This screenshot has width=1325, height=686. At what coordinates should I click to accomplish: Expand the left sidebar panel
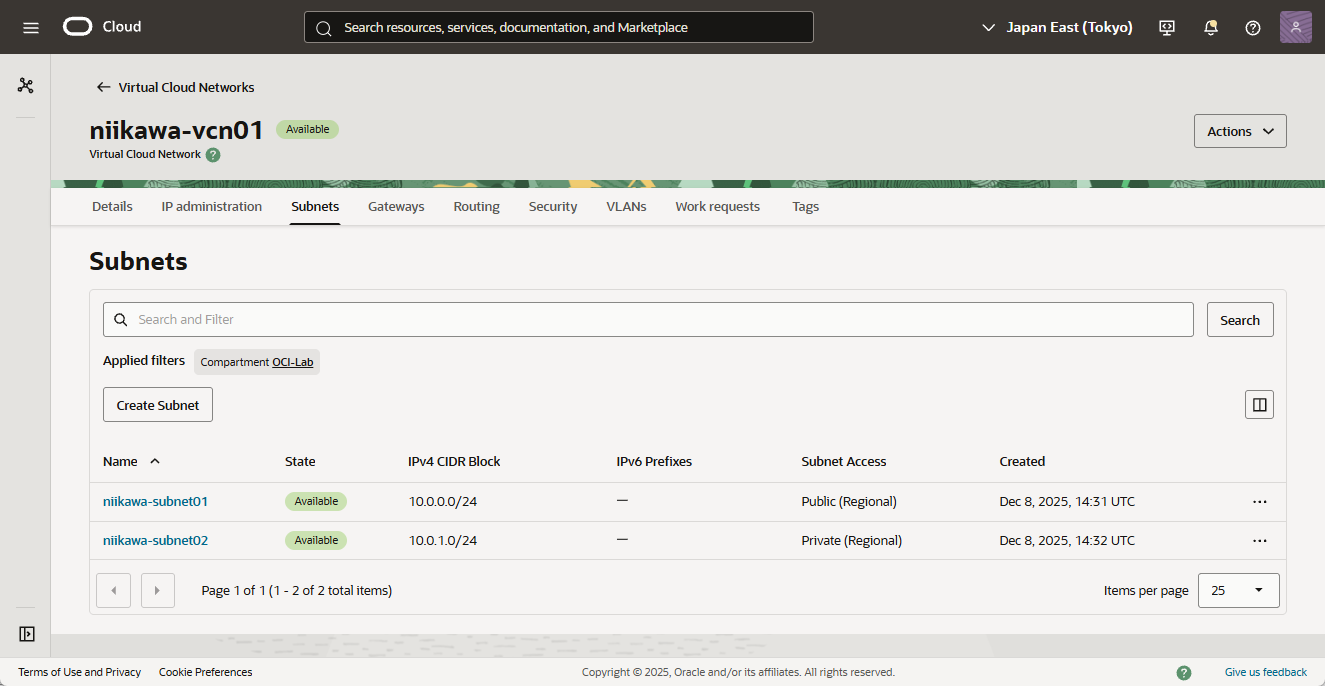pyautogui.click(x=26, y=634)
